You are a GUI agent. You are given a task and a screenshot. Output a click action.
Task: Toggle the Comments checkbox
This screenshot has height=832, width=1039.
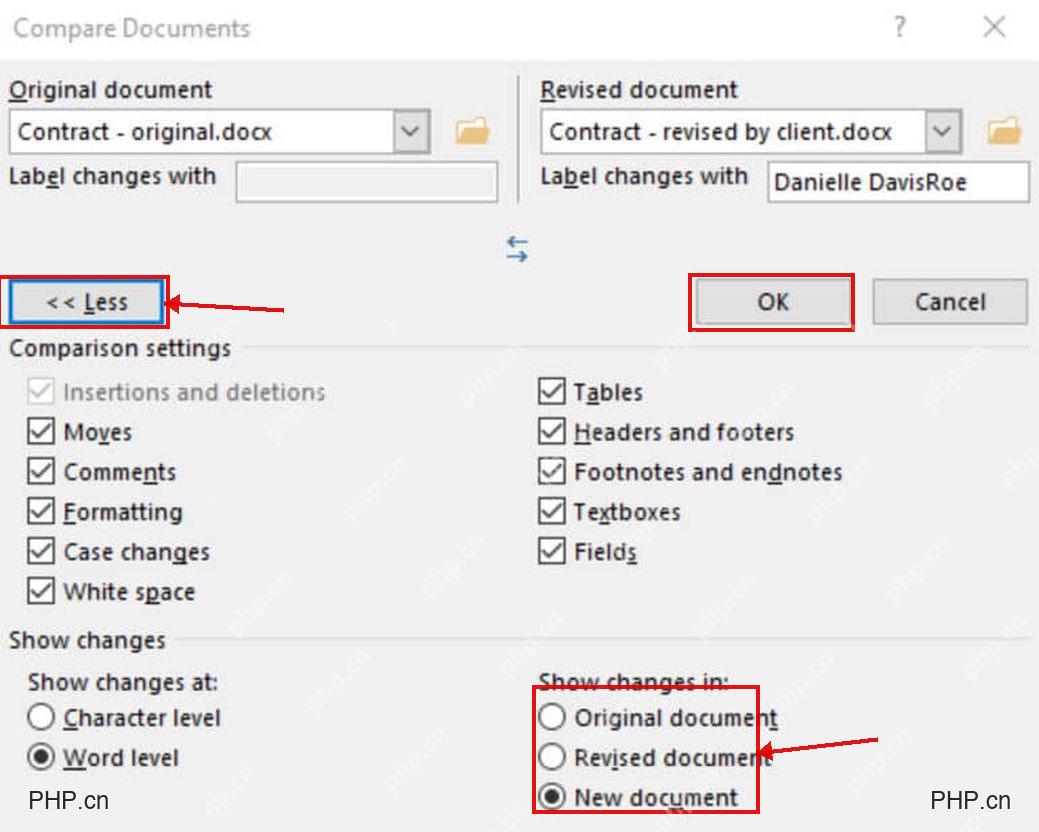[x=41, y=472]
